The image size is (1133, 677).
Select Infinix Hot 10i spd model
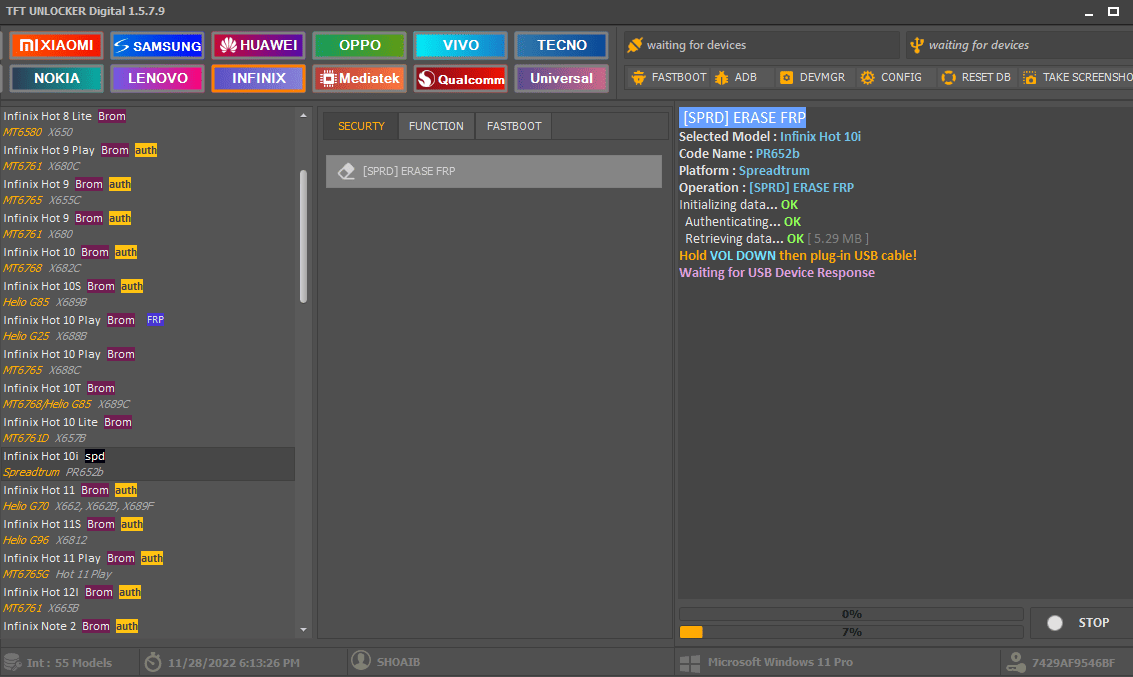tap(147, 464)
